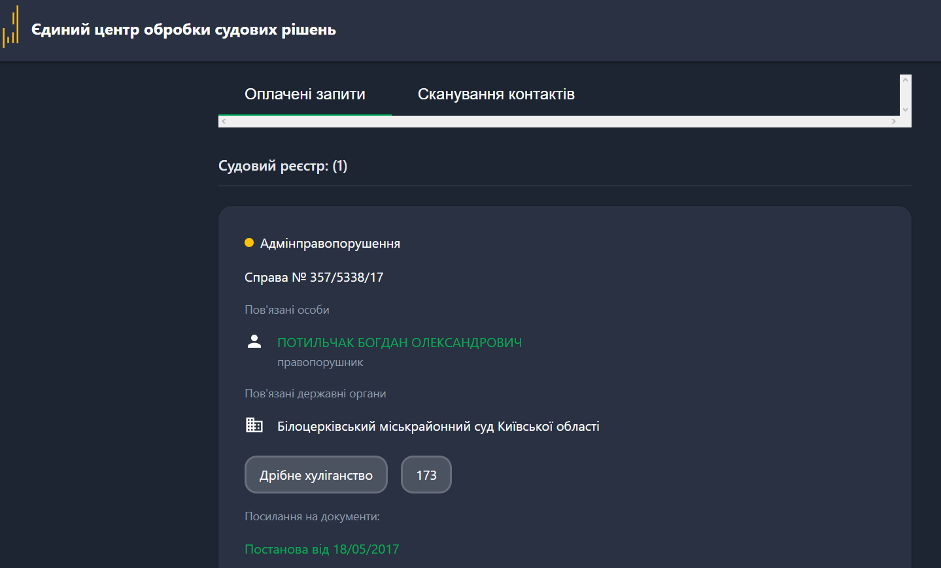
Task: Click the yellow bars logo icon
Action: point(10,26)
